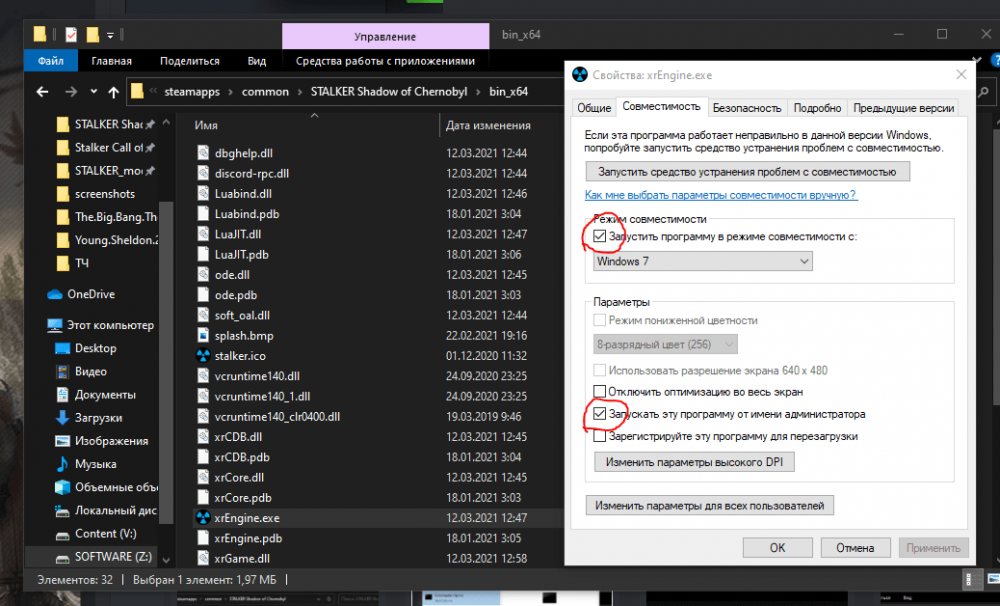Expand the Этот компьютер tree node
Viewport: 1000px width, 606px height.
tap(37, 325)
